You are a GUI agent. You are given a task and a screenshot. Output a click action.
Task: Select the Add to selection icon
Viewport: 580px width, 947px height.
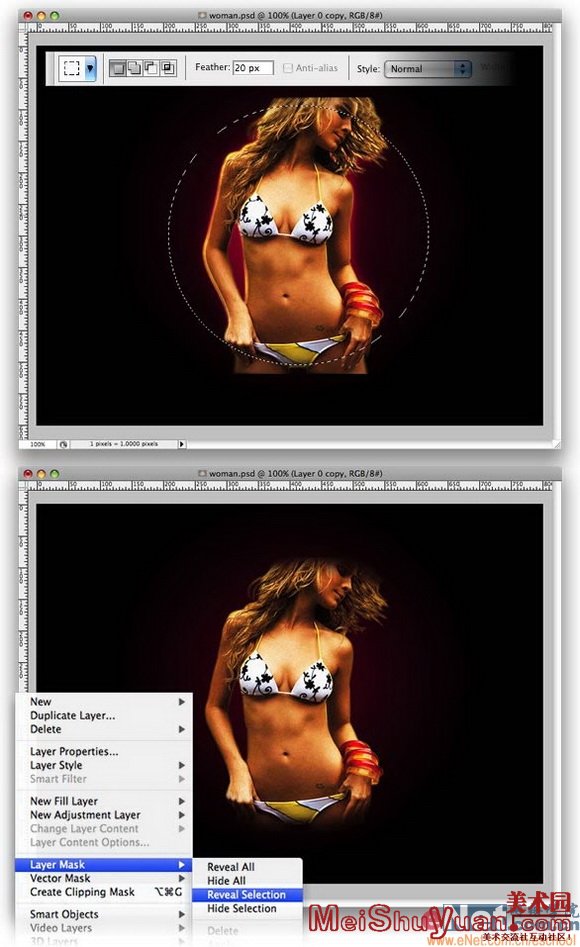134,68
